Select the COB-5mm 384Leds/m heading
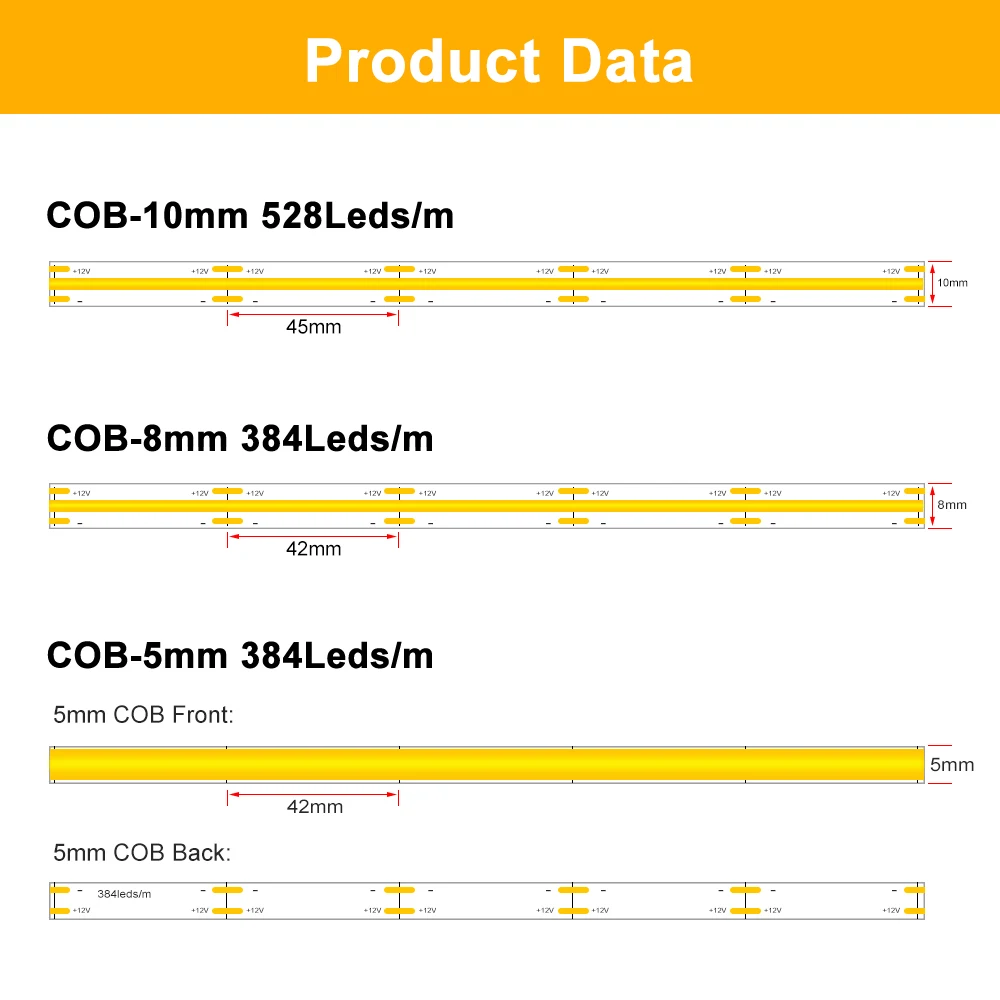This screenshot has height=1000, width=1000. pyautogui.click(x=240, y=656)
